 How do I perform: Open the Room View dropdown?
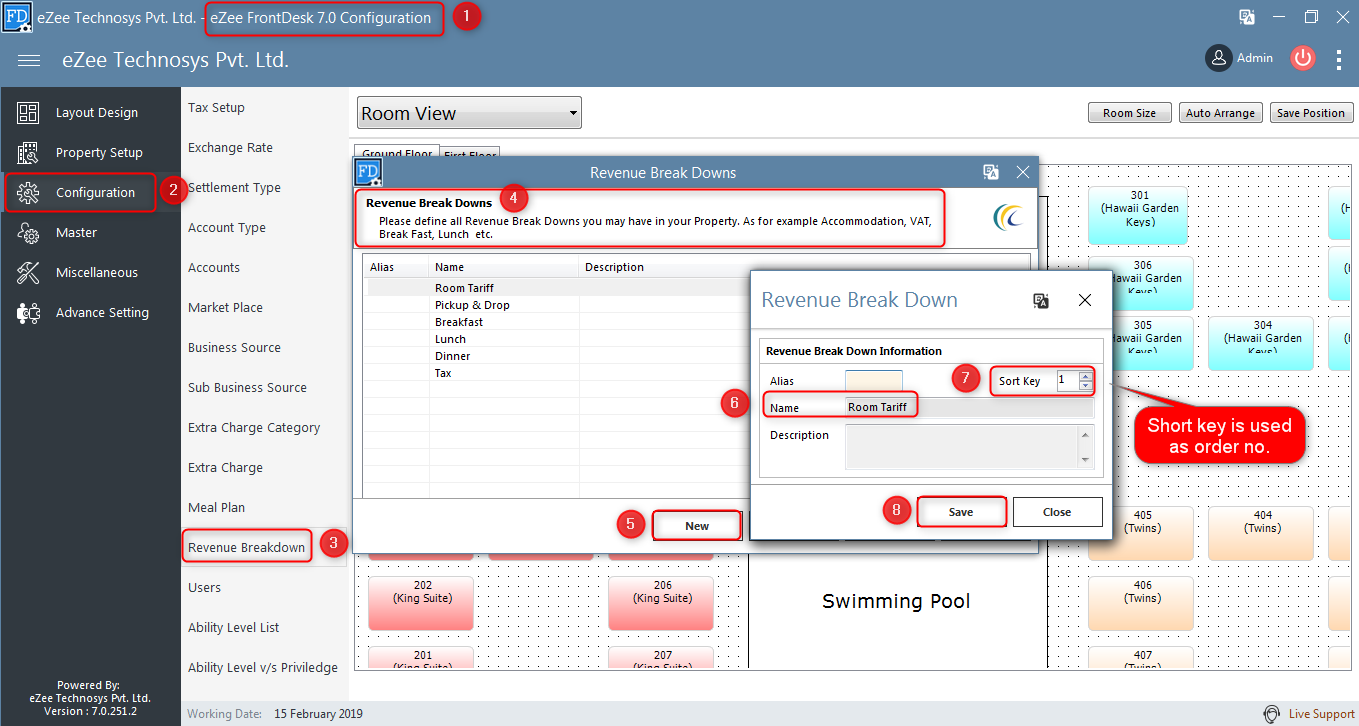click(469, 113)
